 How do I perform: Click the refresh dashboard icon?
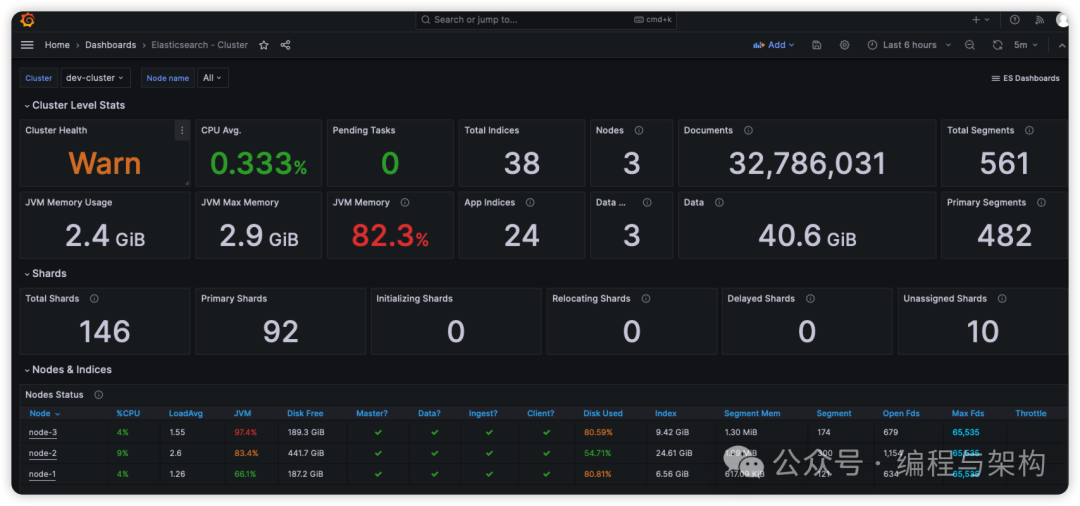pos(997,45)
